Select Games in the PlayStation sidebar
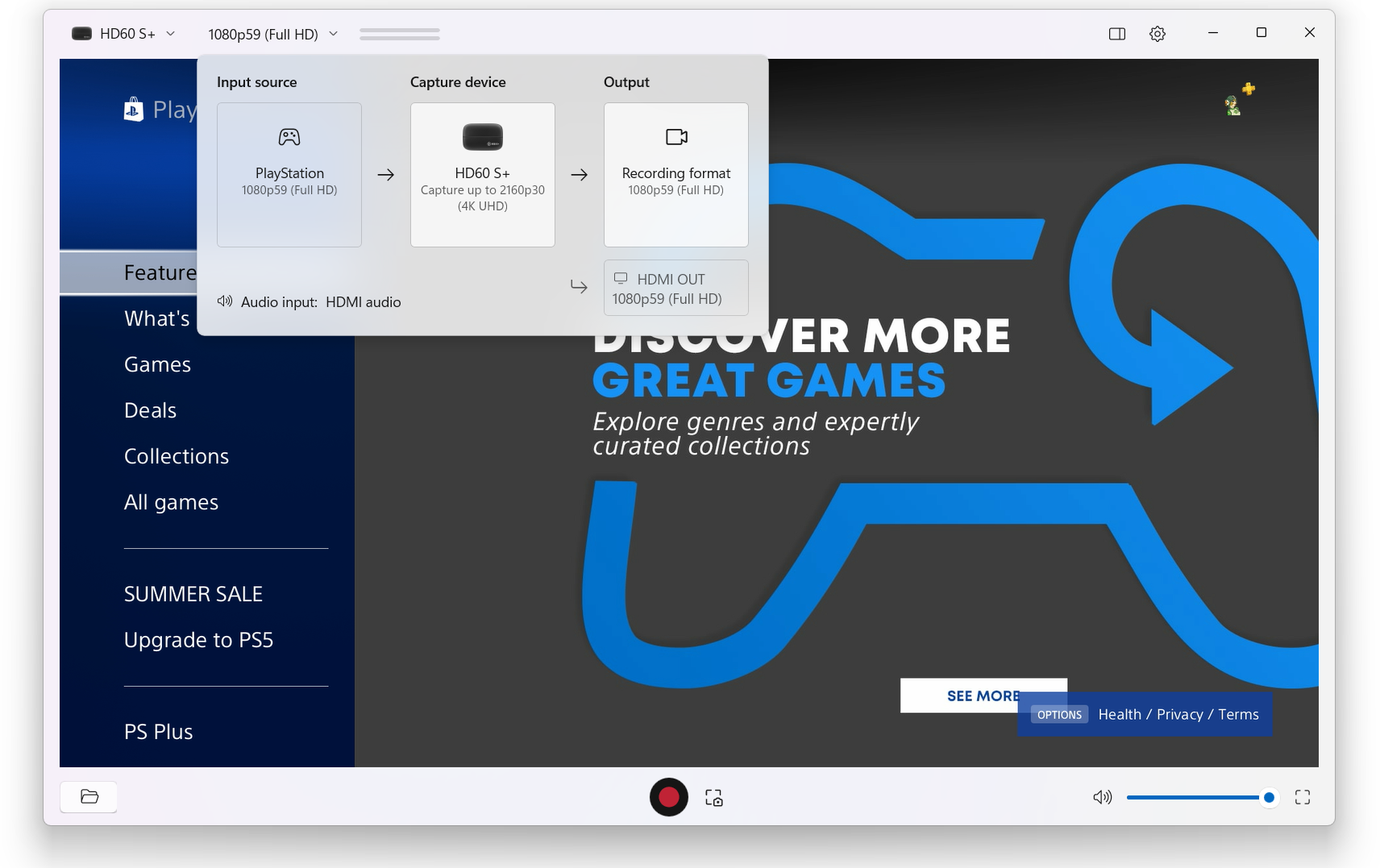This screenshot has width=1380, height=868. (x=157, y=364)
